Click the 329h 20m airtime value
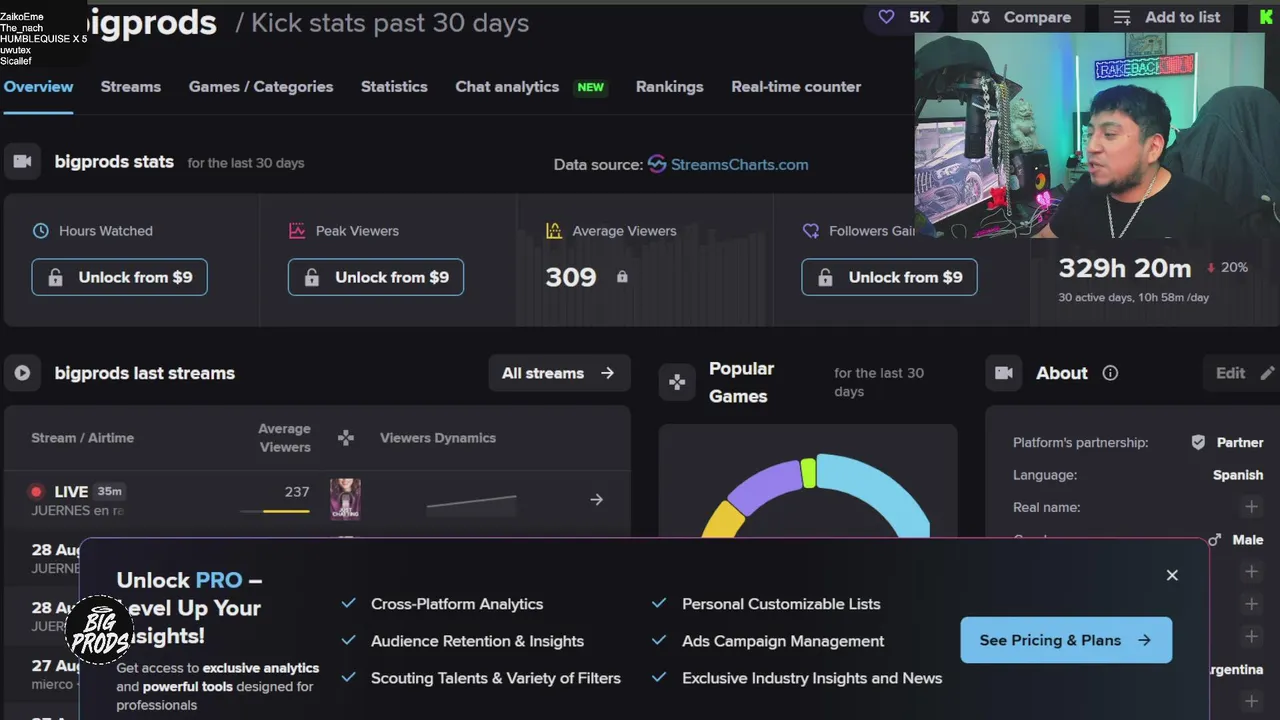 click(x=1125, y=268)
